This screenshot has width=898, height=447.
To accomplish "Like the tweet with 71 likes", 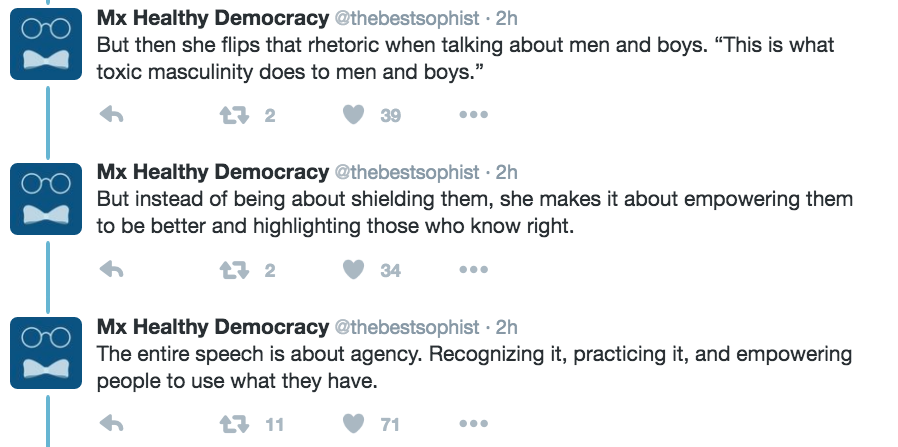I will [352, 425].
